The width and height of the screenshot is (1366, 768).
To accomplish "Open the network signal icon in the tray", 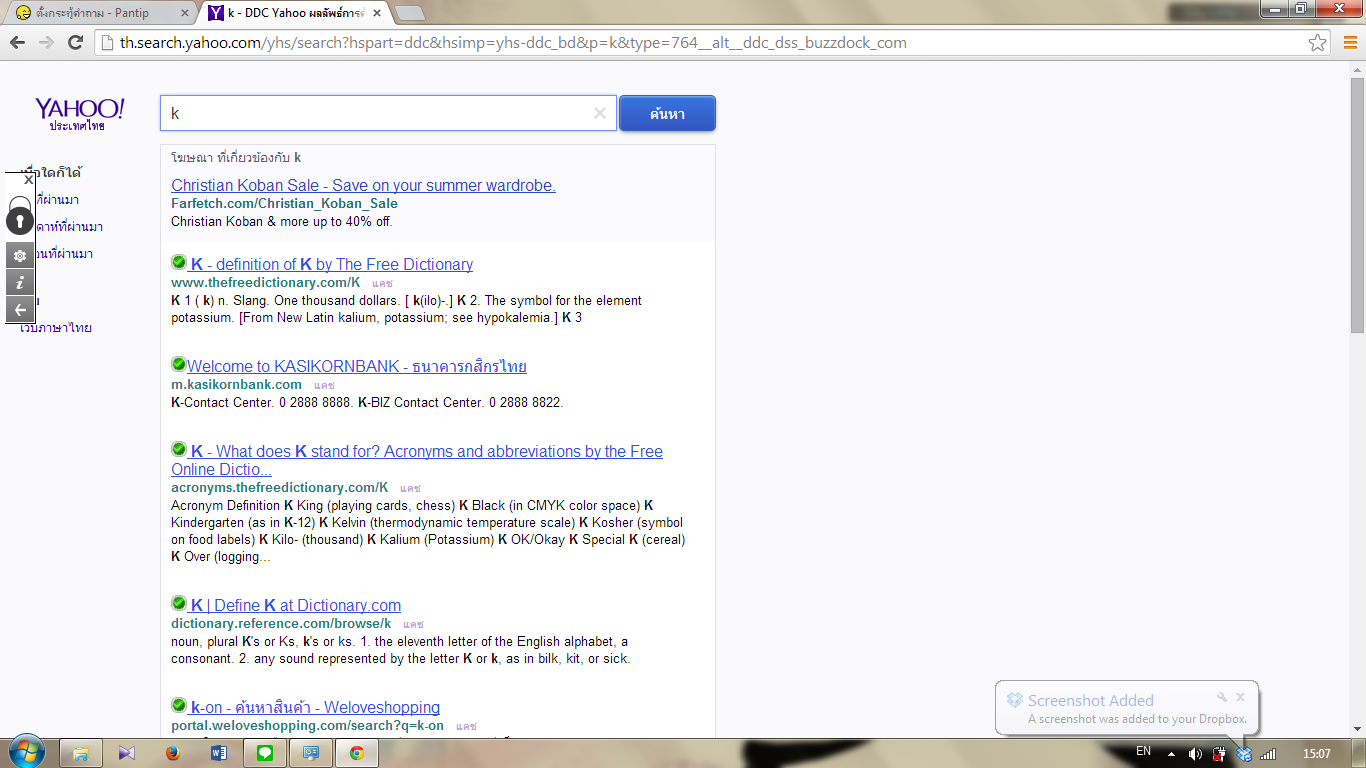I will [1268, 753].
